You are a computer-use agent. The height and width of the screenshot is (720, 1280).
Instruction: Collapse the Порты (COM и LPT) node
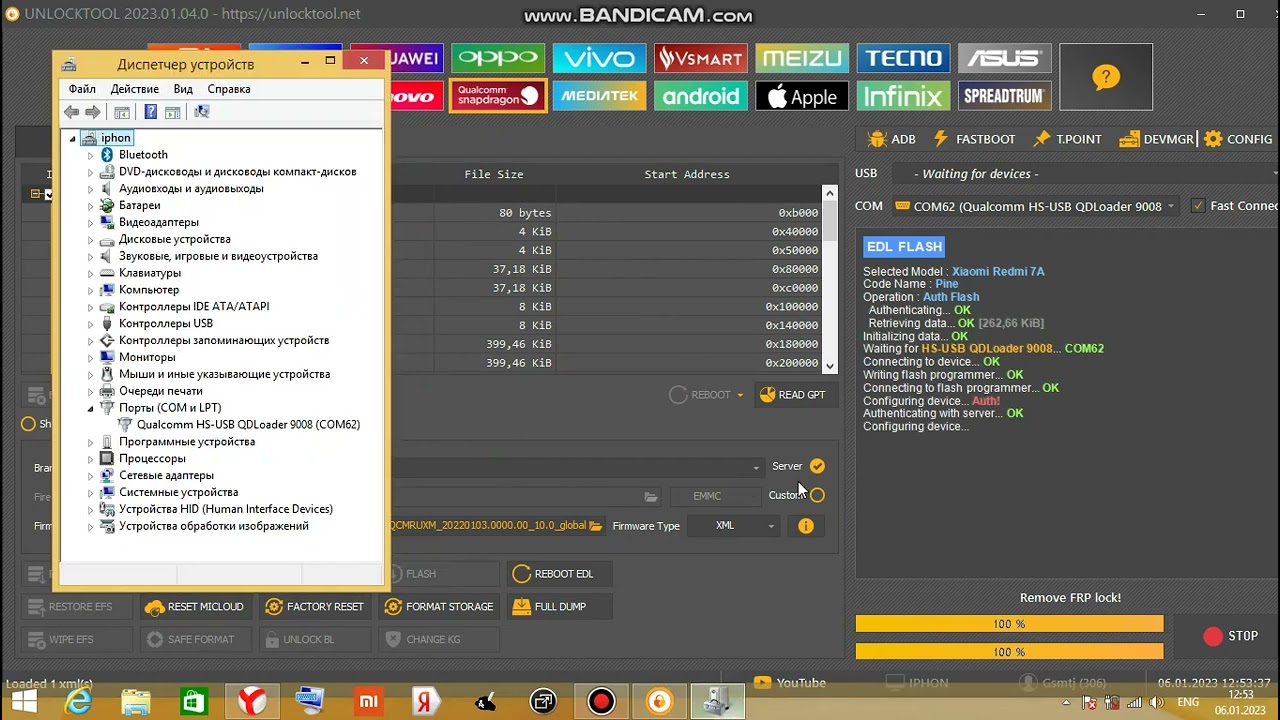pyautogui.click(x=90, y=408)
